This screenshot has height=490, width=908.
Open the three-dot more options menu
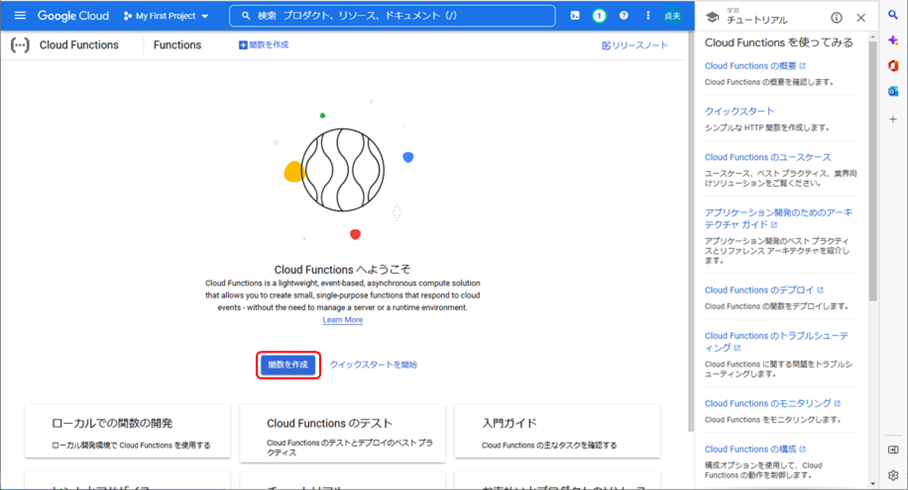click(648, 16)
